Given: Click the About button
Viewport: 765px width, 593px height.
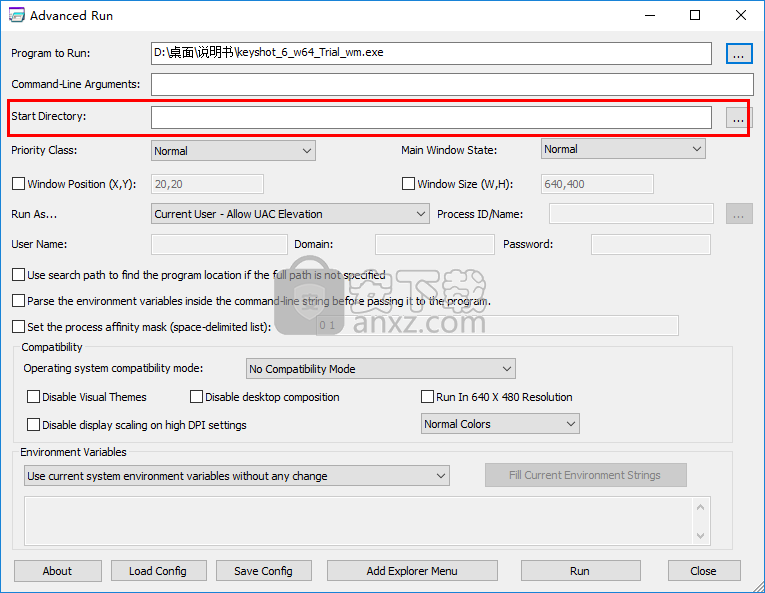Looking at the screenshot, I should point(58,571).
